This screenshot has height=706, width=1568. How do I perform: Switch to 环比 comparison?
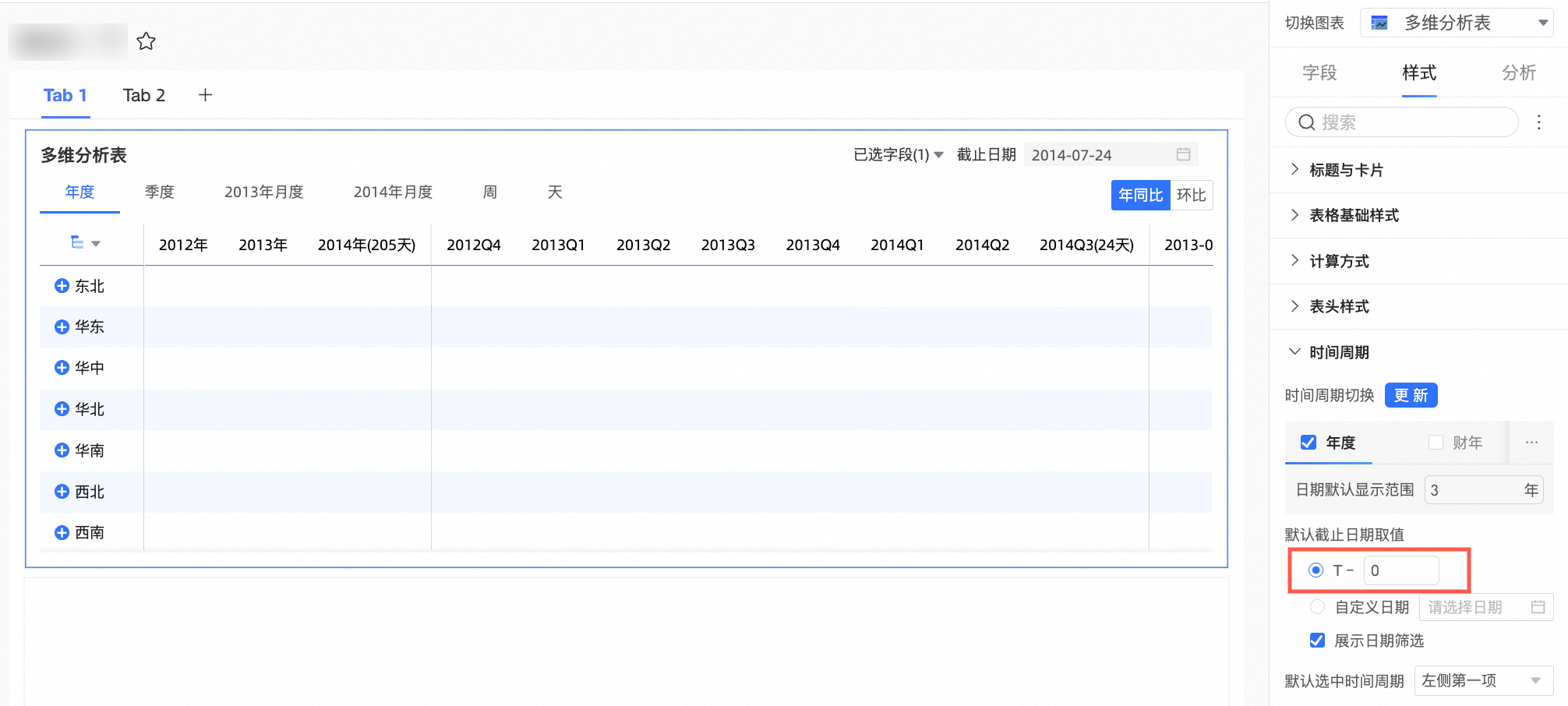[1192, 195]
